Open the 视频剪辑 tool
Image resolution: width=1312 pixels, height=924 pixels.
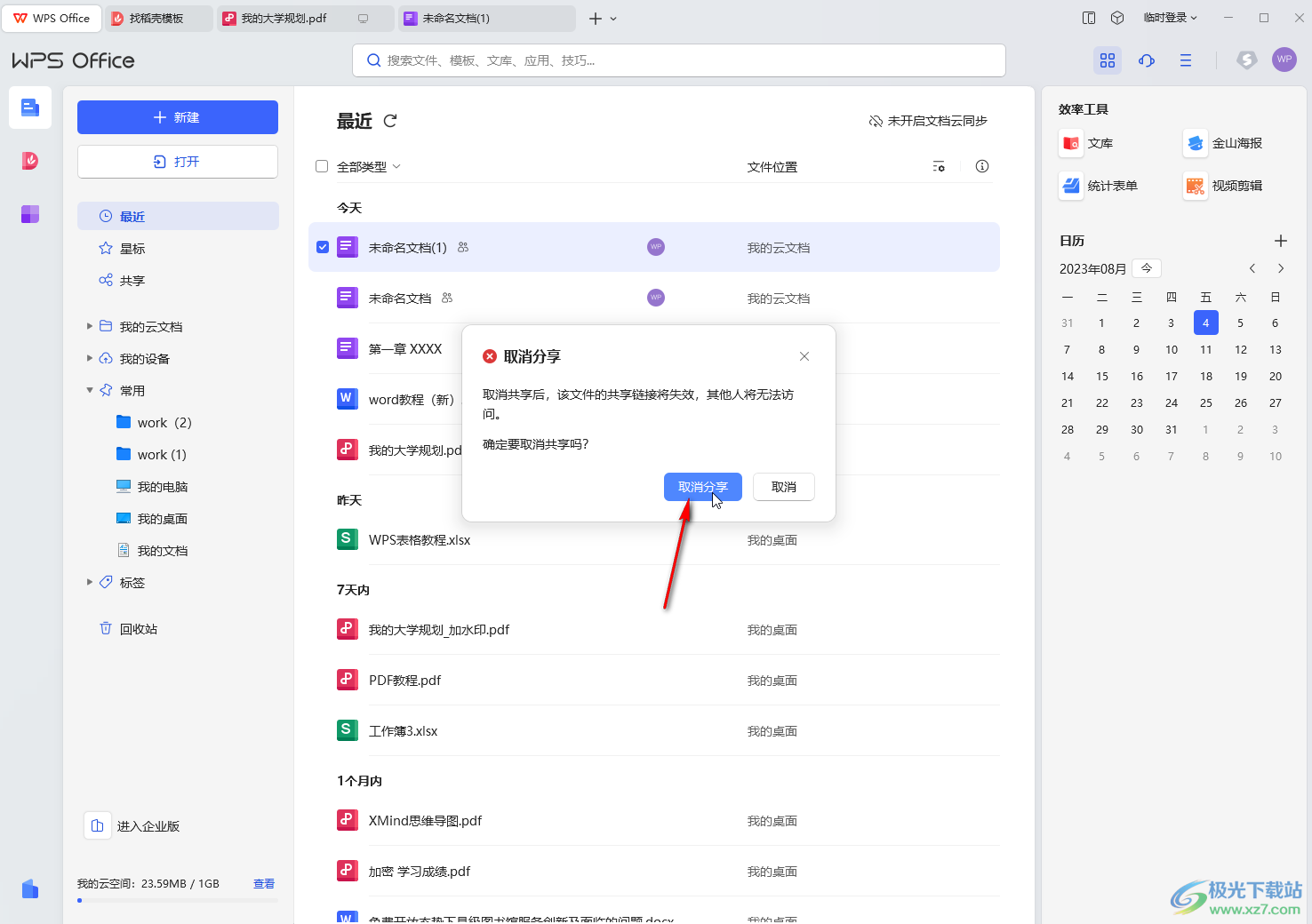click(x=1223, y=186)
